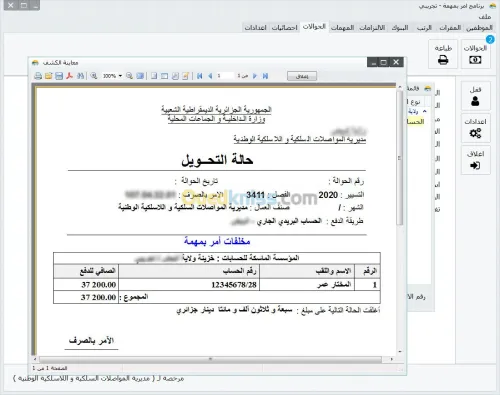The height and width of the screenshot is (395, 500).
Task: Switch to the الرتب tab
Action: [x=424, y=28]
